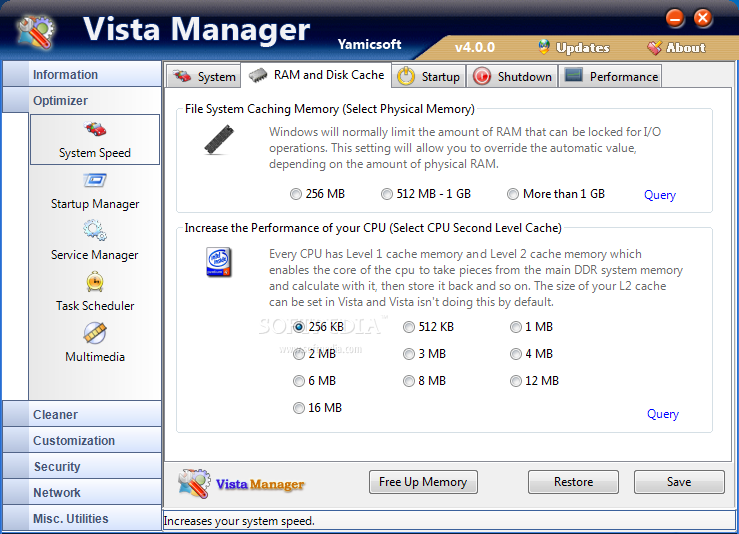Screen dimensions: 739x534
Task: Switch to the Startup tab
Action: (x=428, y=76)
